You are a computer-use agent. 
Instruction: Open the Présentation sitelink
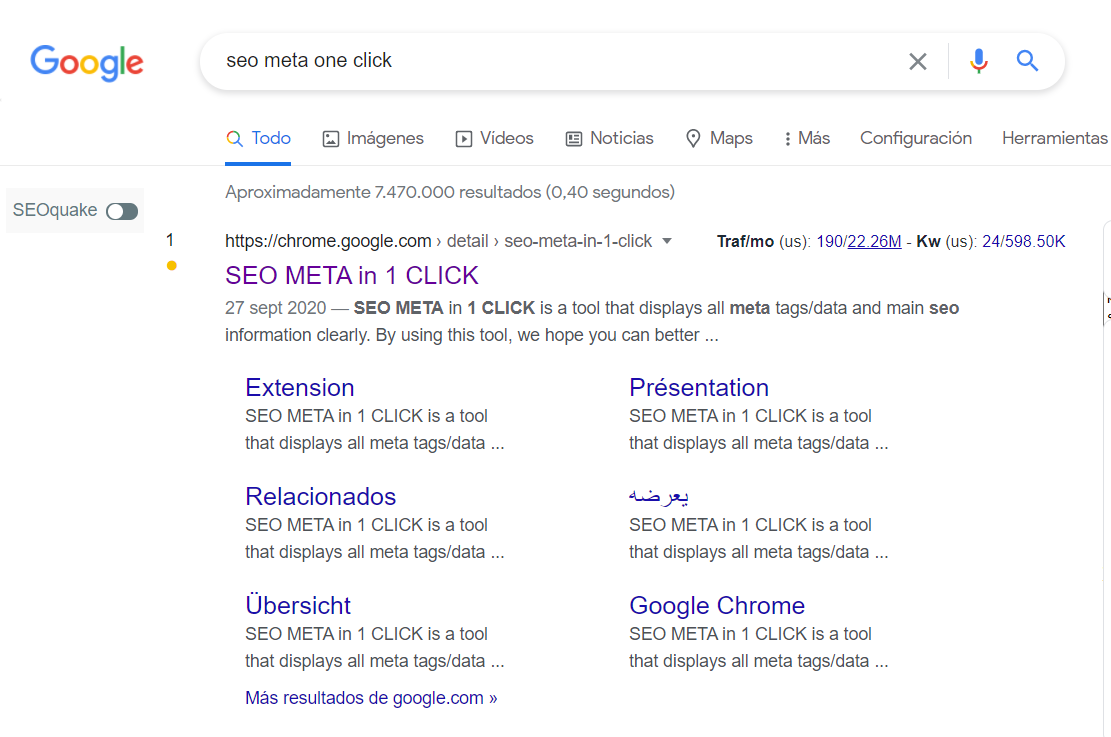pyautogui.click(x=699, y=388)
